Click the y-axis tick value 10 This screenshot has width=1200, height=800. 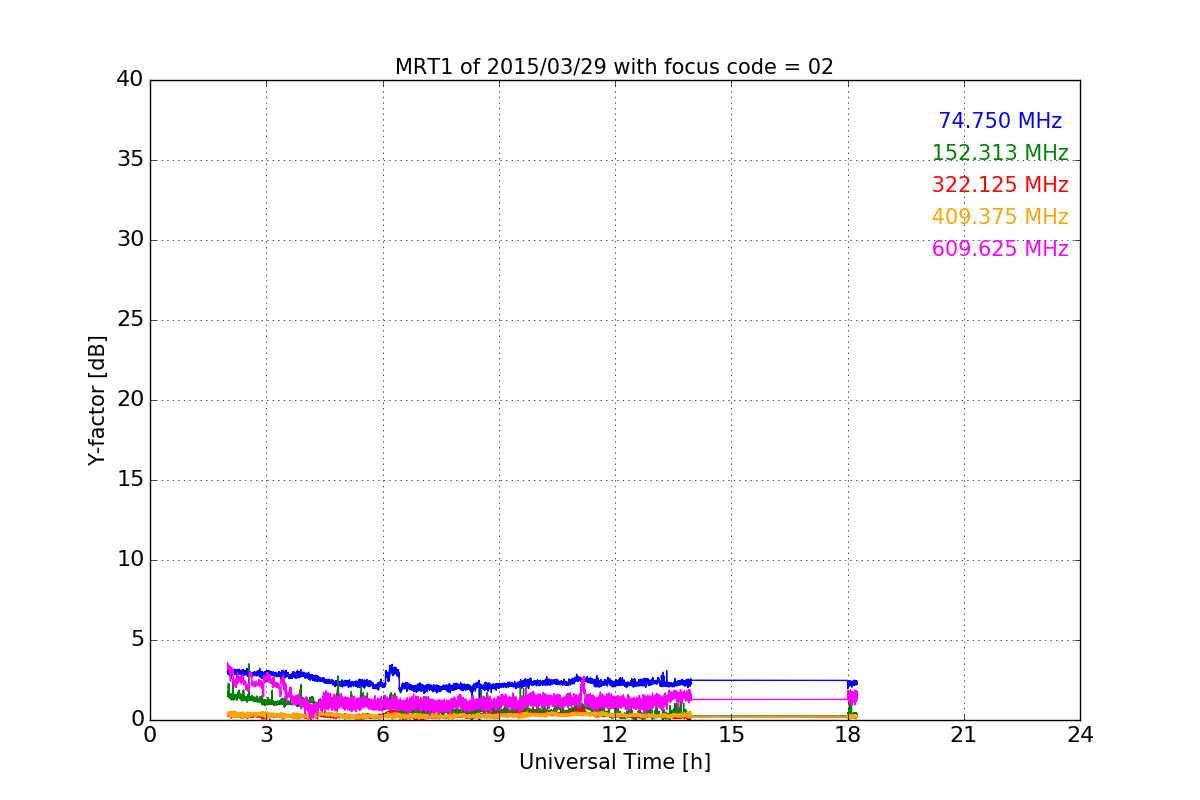(x=130, y=560)
